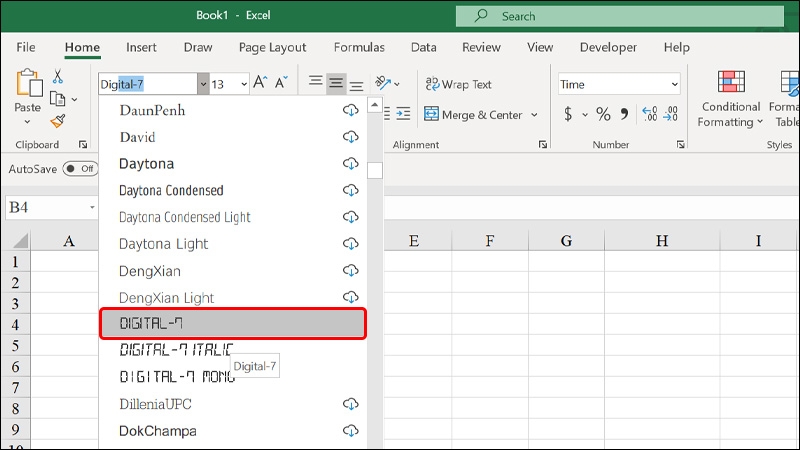Open the Developer tab

coord(608,47)
